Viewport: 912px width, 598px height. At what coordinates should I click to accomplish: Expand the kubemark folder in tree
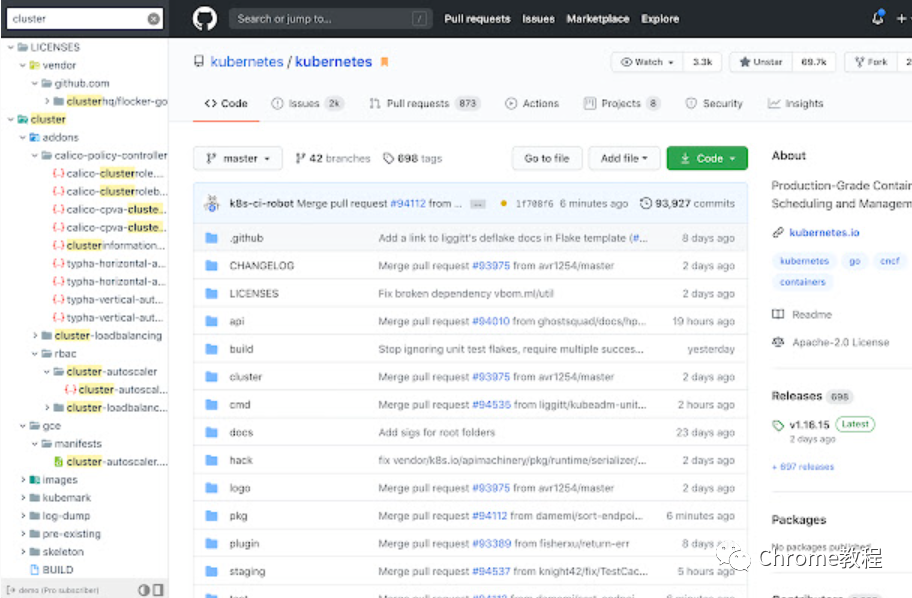23,498
